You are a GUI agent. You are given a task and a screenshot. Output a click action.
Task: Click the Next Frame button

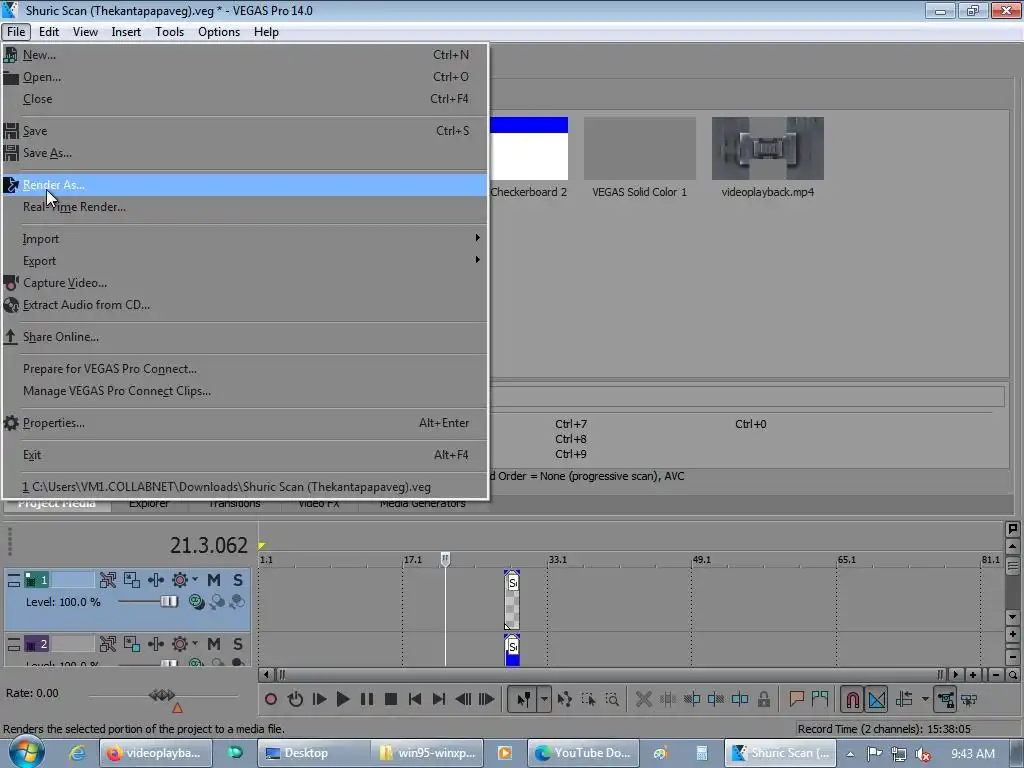tap(487, 699)
